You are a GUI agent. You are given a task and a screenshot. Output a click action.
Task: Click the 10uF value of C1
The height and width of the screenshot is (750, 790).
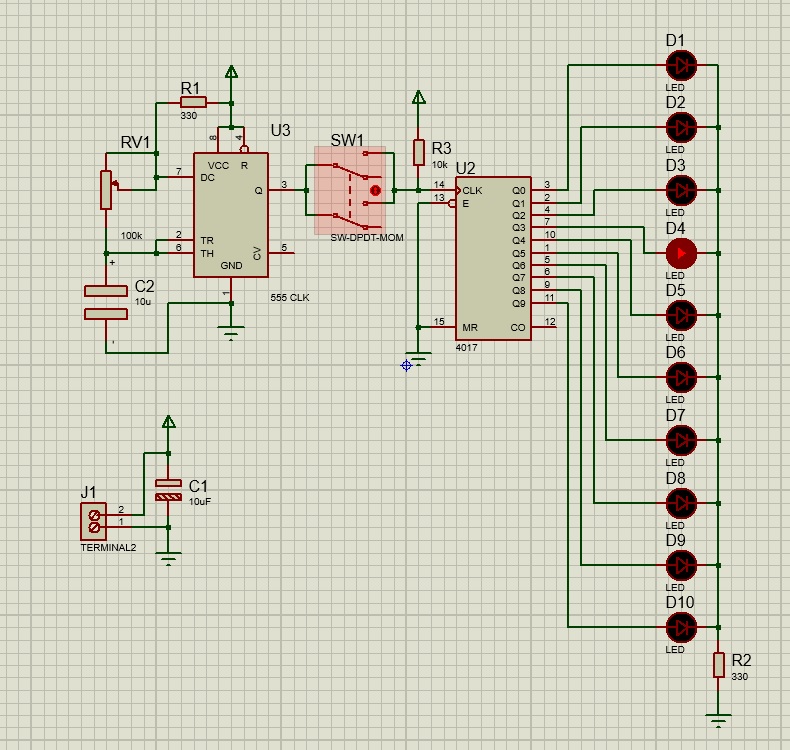tap(200, 502)
